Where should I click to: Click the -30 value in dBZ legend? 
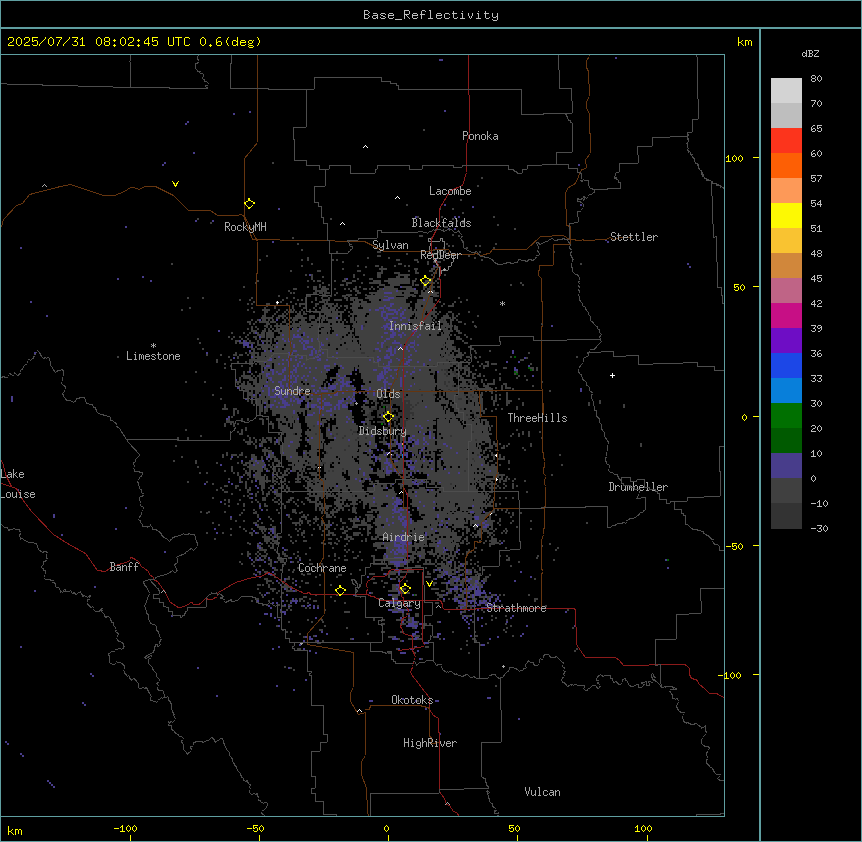point(819,528)
